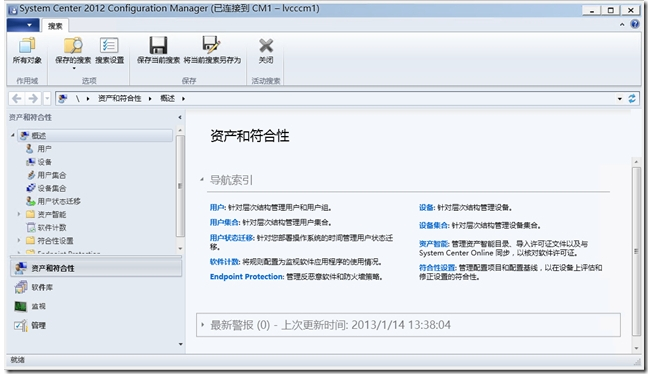Viewport: 651px width, 376px height.
Task: Click 资产和符合性 in breadcrumb path
Action: pos(120,98)
